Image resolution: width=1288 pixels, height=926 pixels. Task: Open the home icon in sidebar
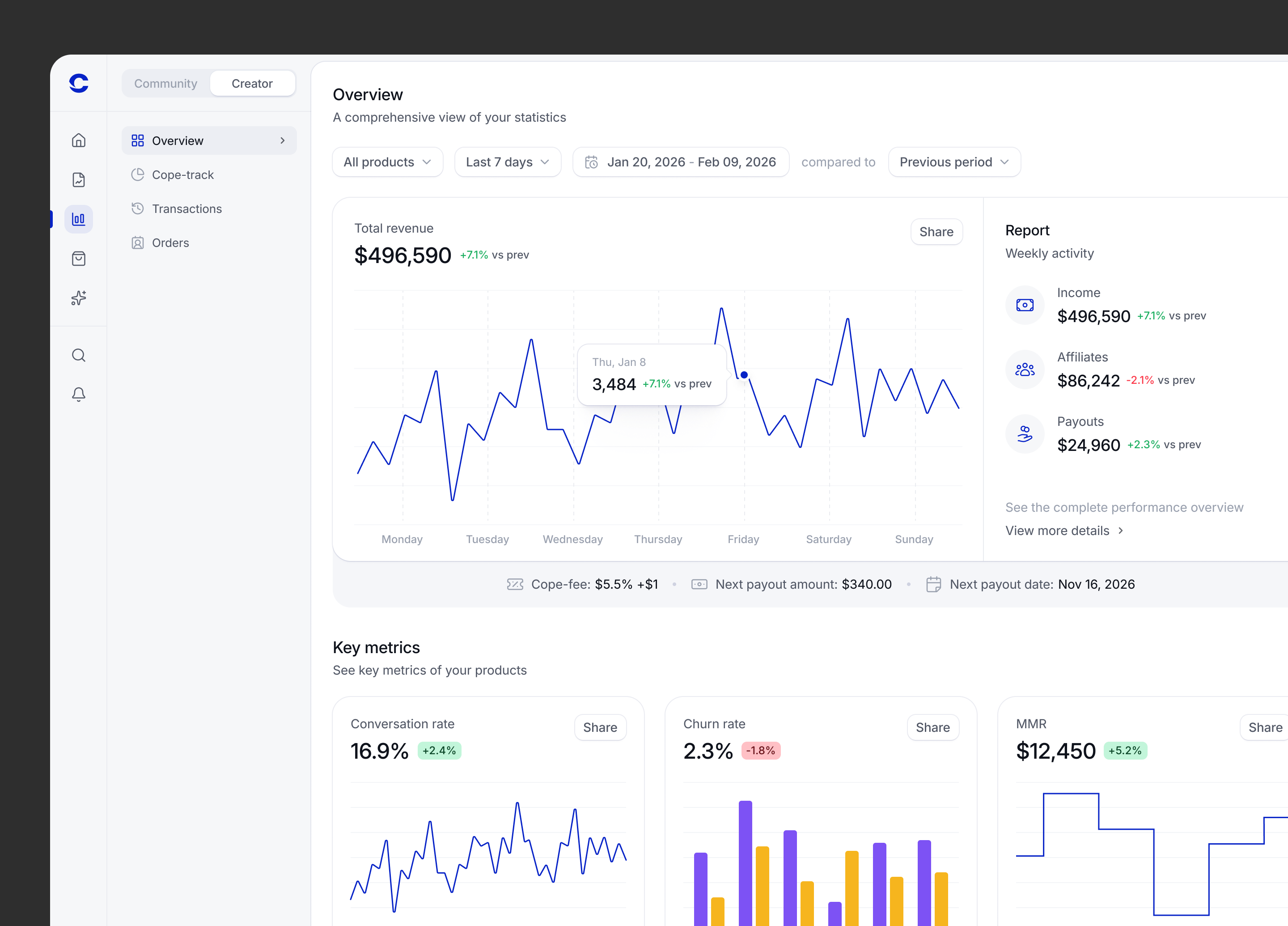[78, 140]
